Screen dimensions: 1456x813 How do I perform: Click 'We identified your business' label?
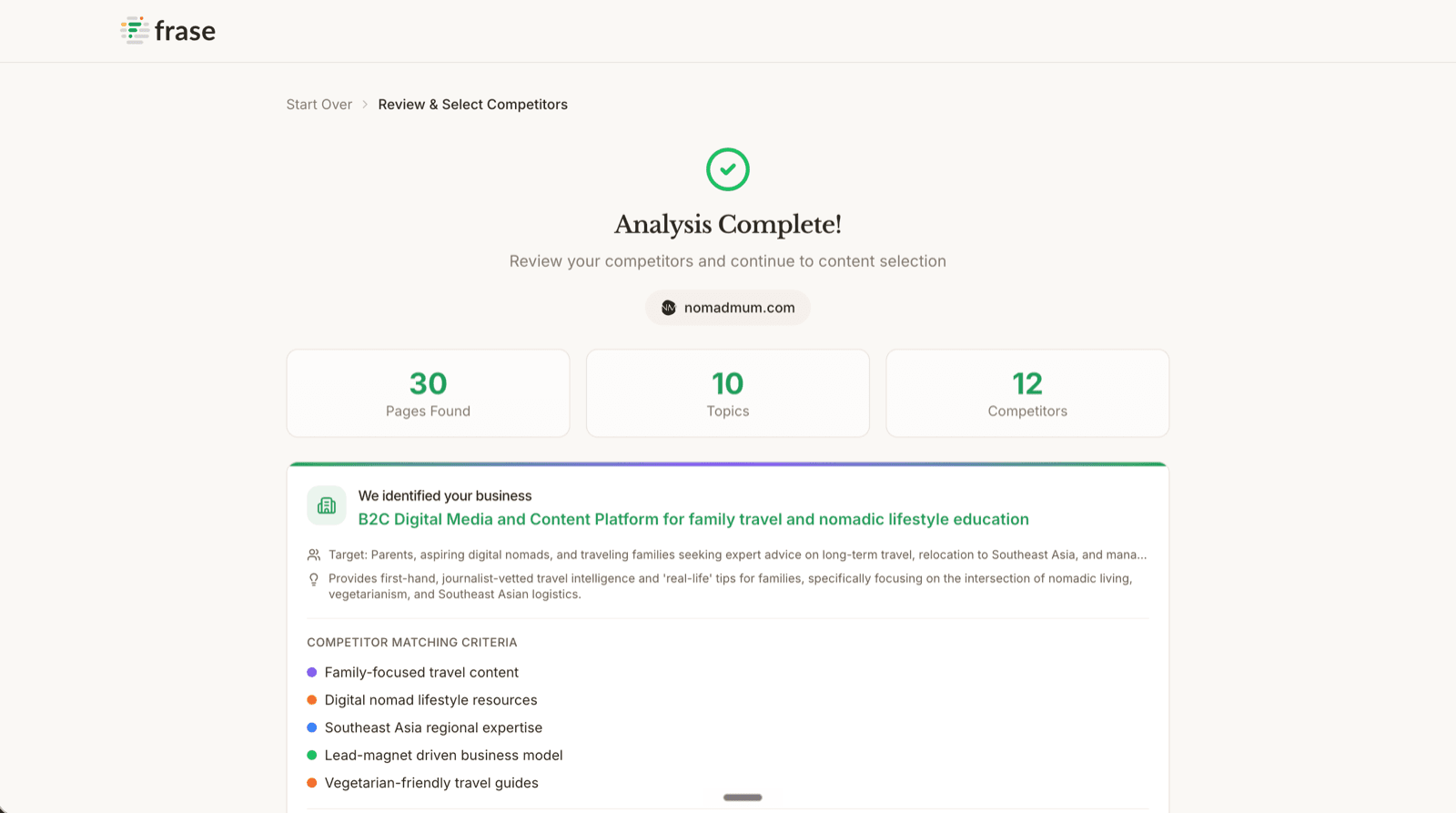445,496
